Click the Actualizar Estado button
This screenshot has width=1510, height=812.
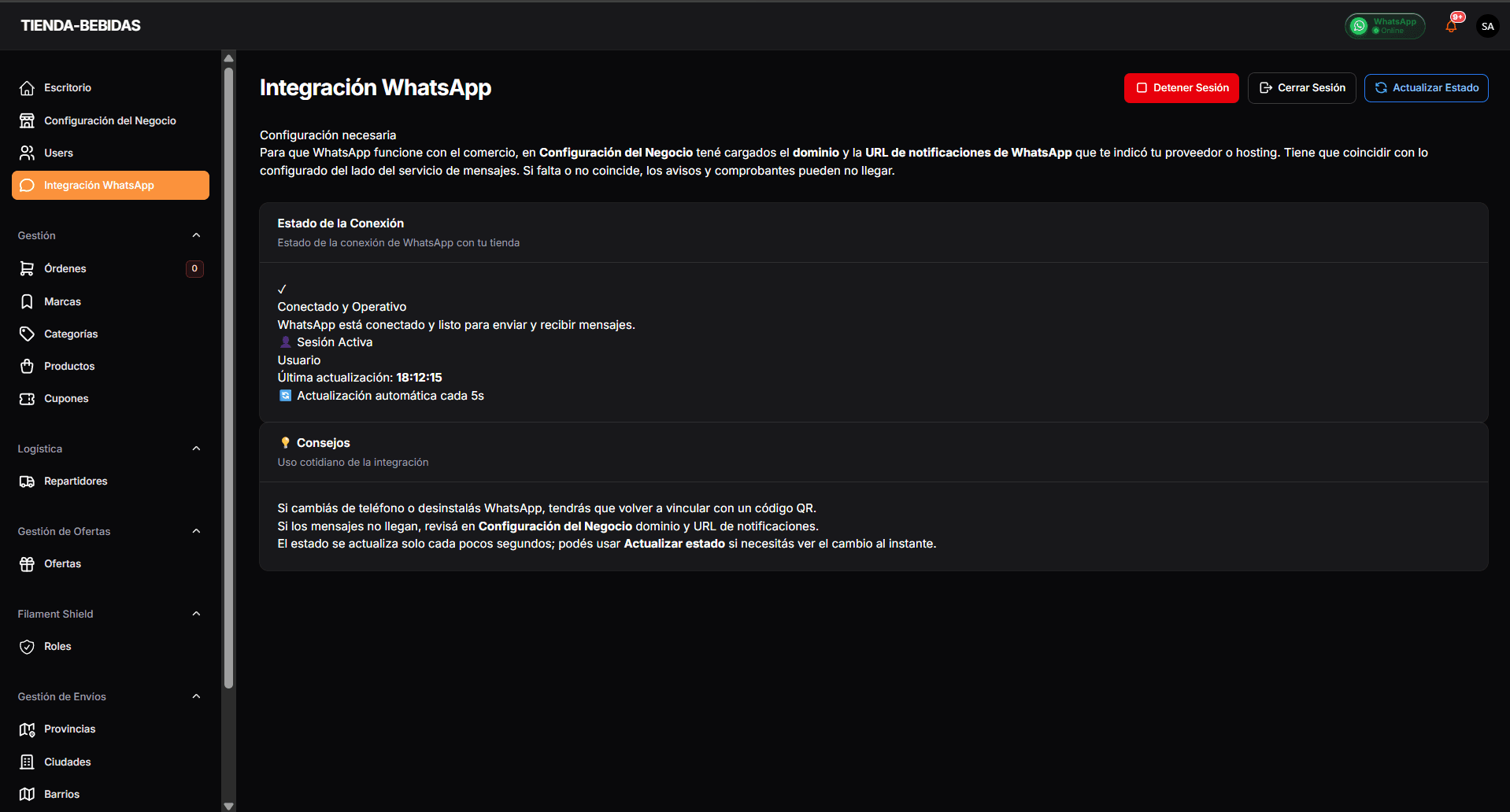(1426, 87)
